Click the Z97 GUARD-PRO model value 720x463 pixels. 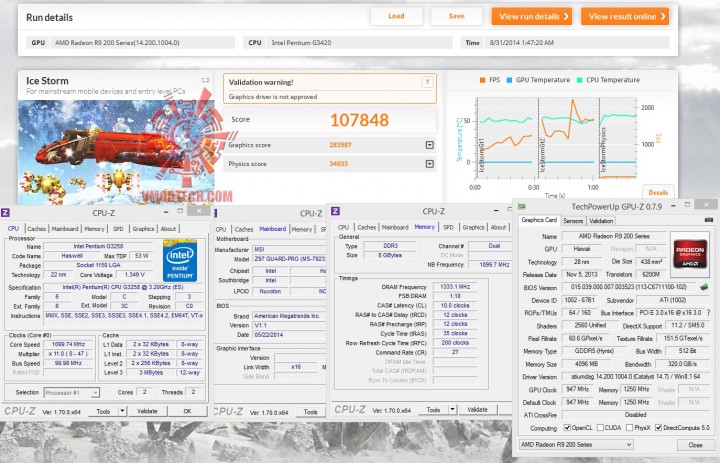tap(290, 259)
